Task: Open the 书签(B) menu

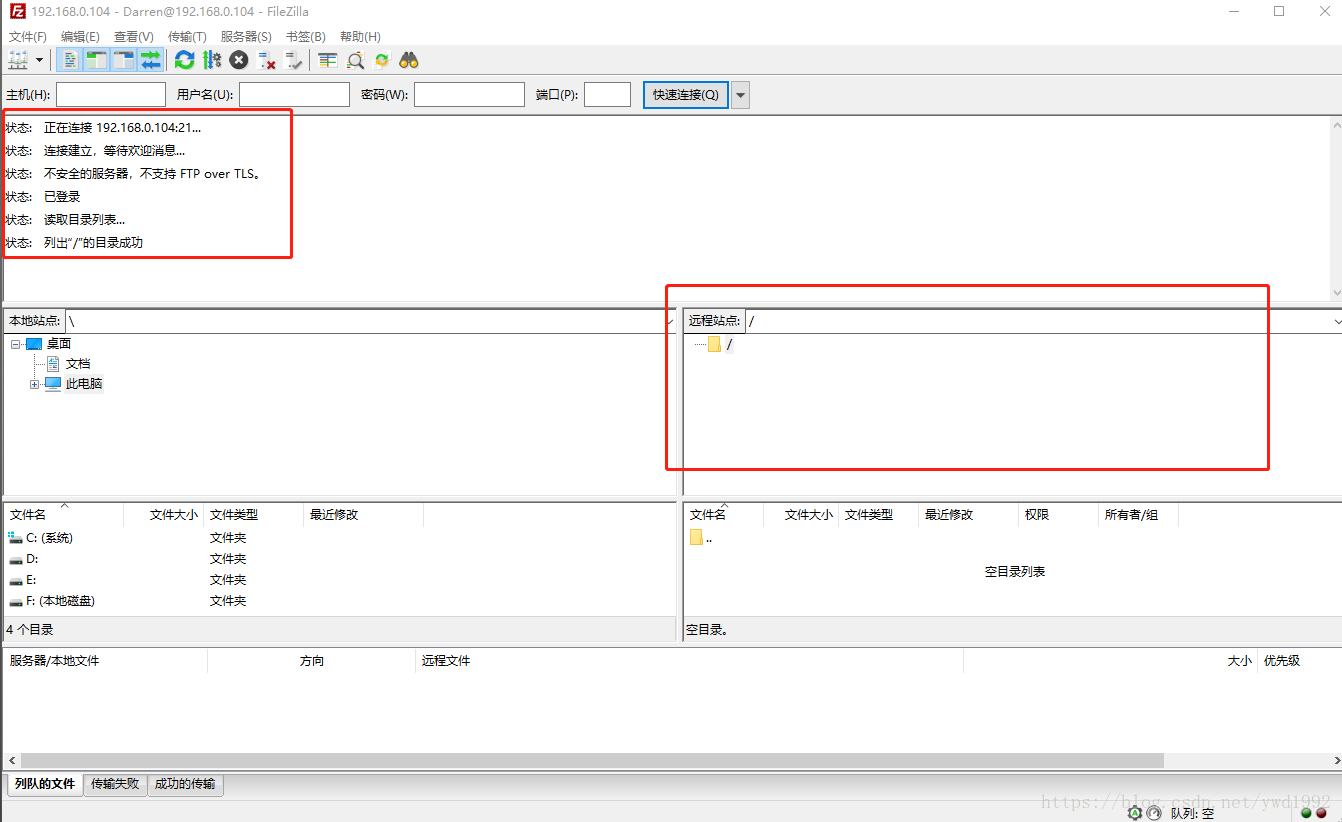Action: click(306, 37)
